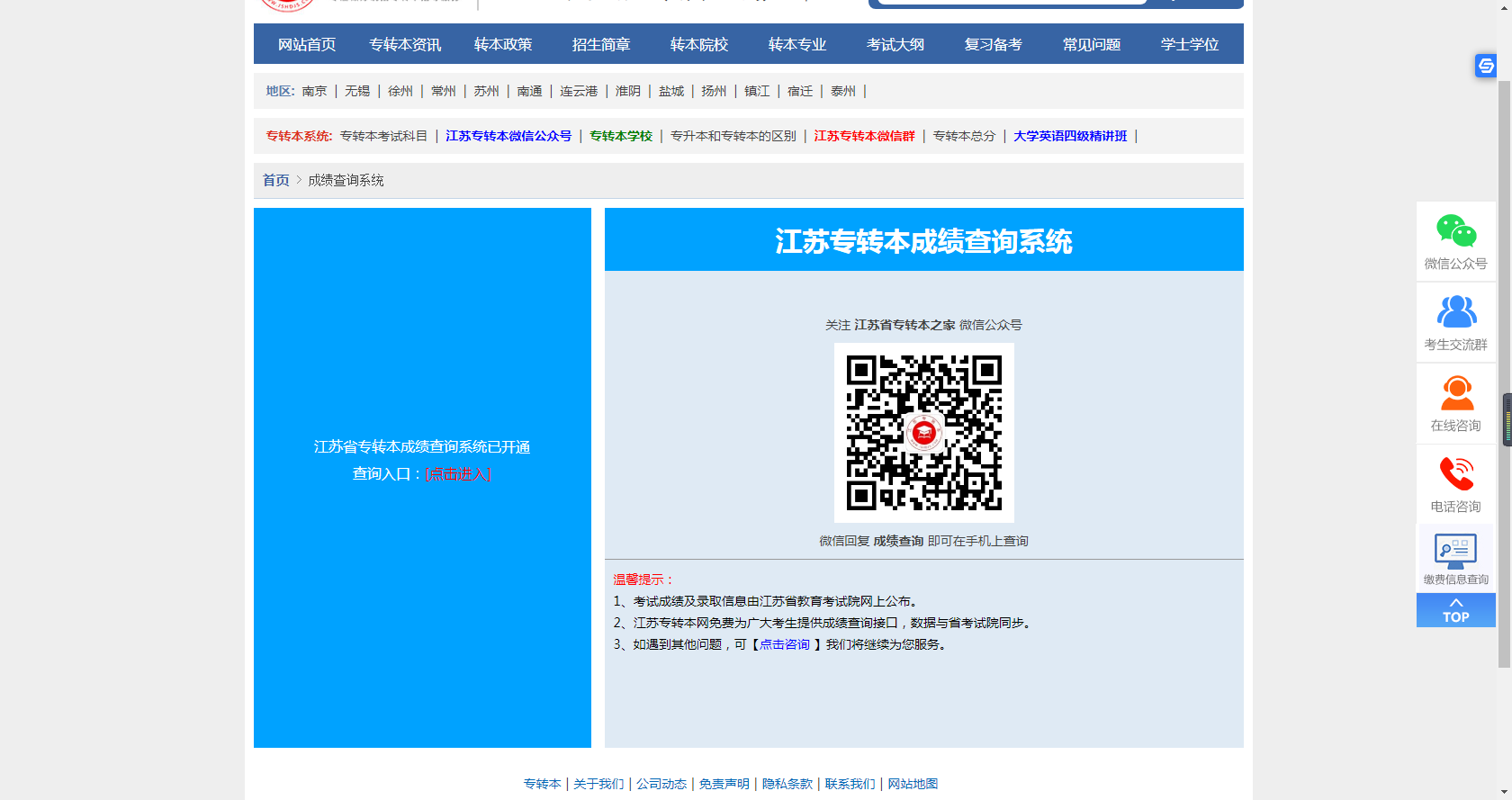Click the 温馨提示 label
The image size is (1512, 800).
coord(643,580)
